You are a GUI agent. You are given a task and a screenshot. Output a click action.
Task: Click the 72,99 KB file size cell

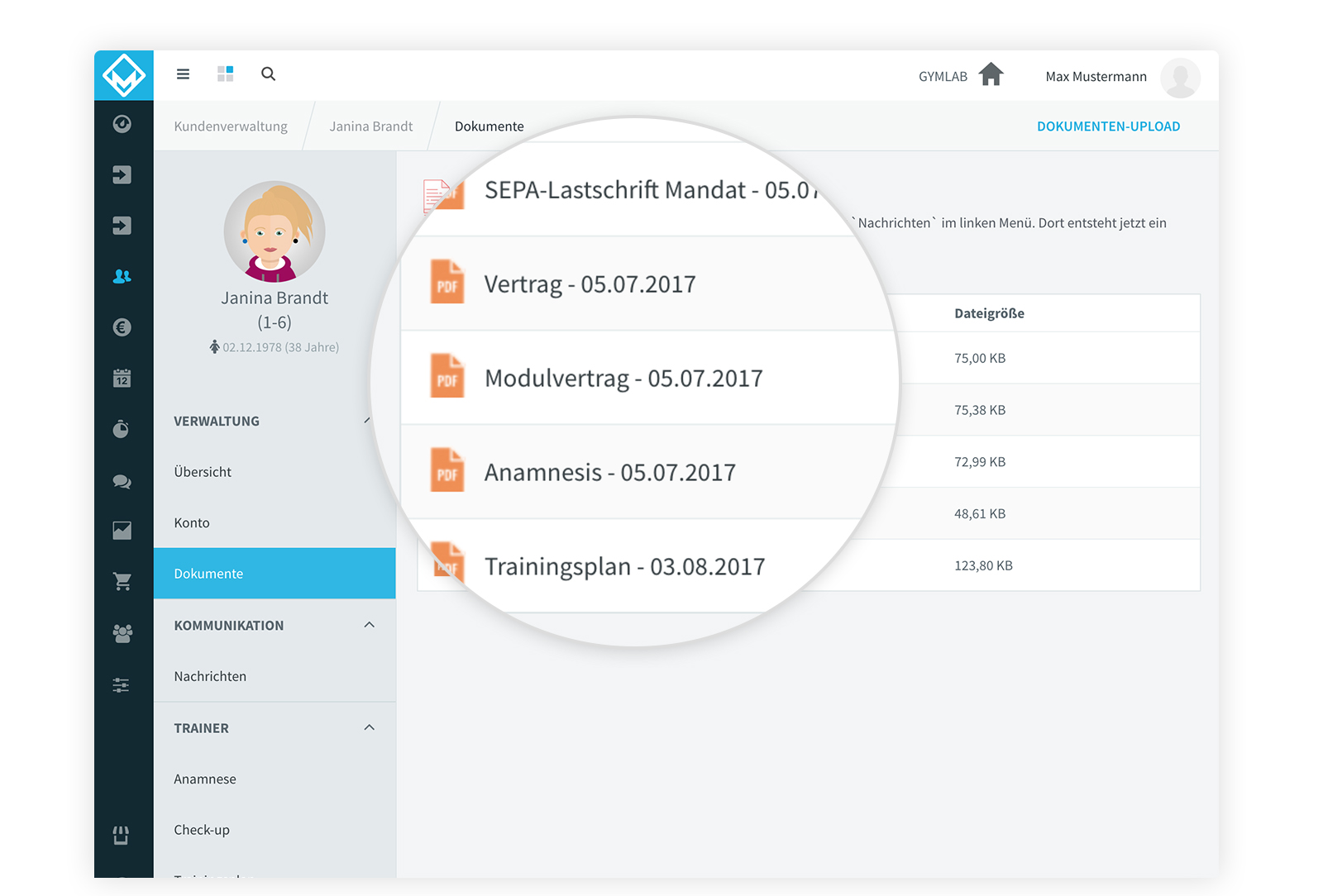point(980,462)
